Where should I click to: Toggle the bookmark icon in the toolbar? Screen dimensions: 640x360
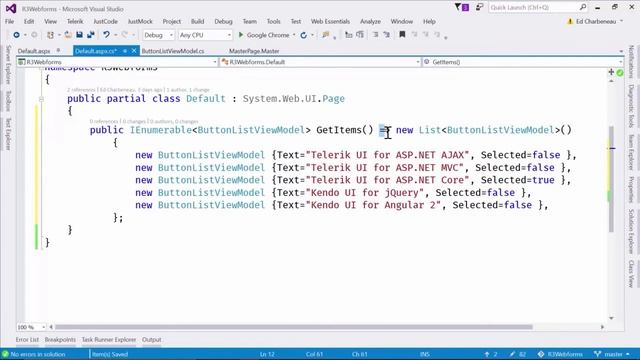(402, 35)
